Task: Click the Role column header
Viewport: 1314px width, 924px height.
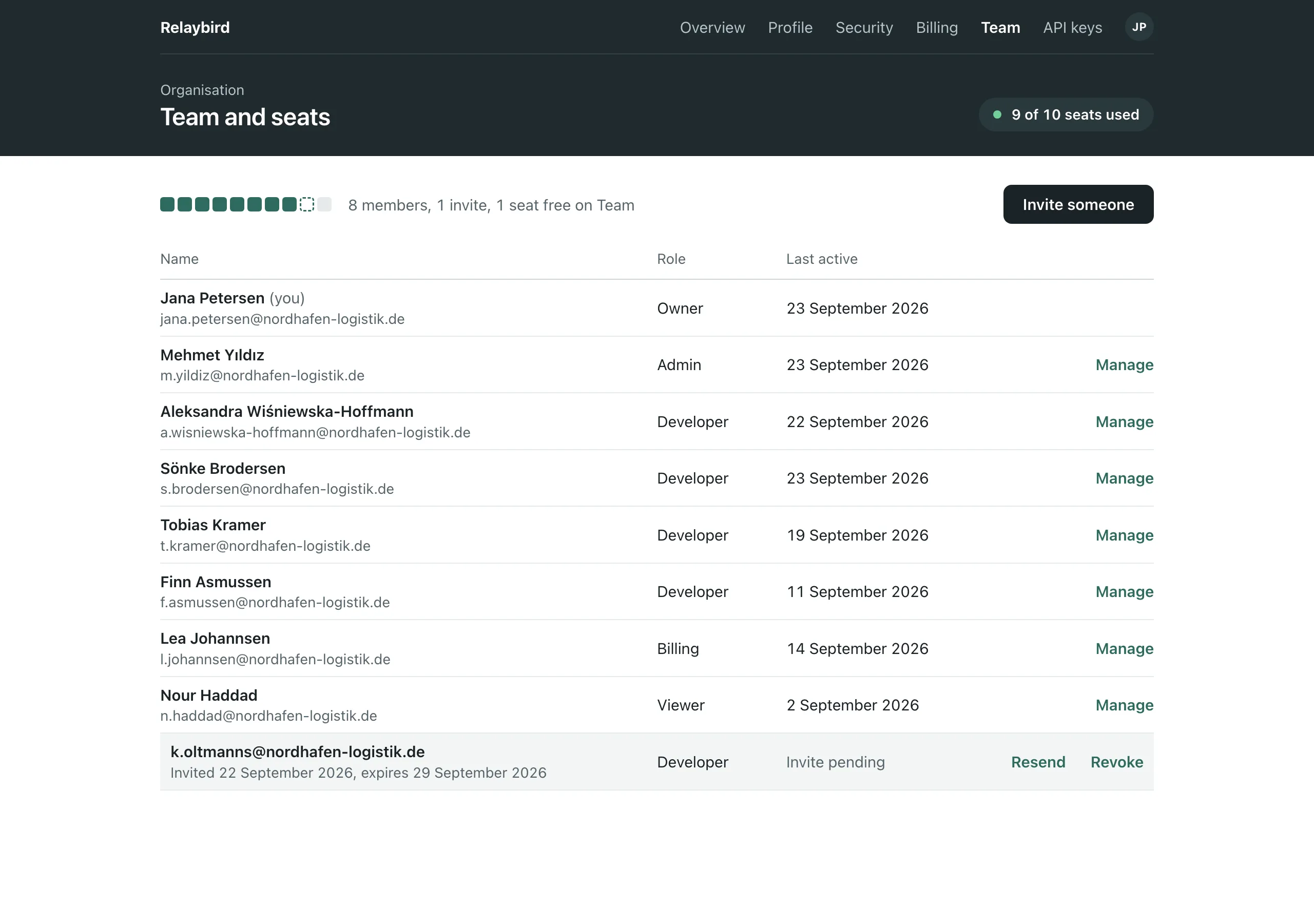Action: (671, 259)
